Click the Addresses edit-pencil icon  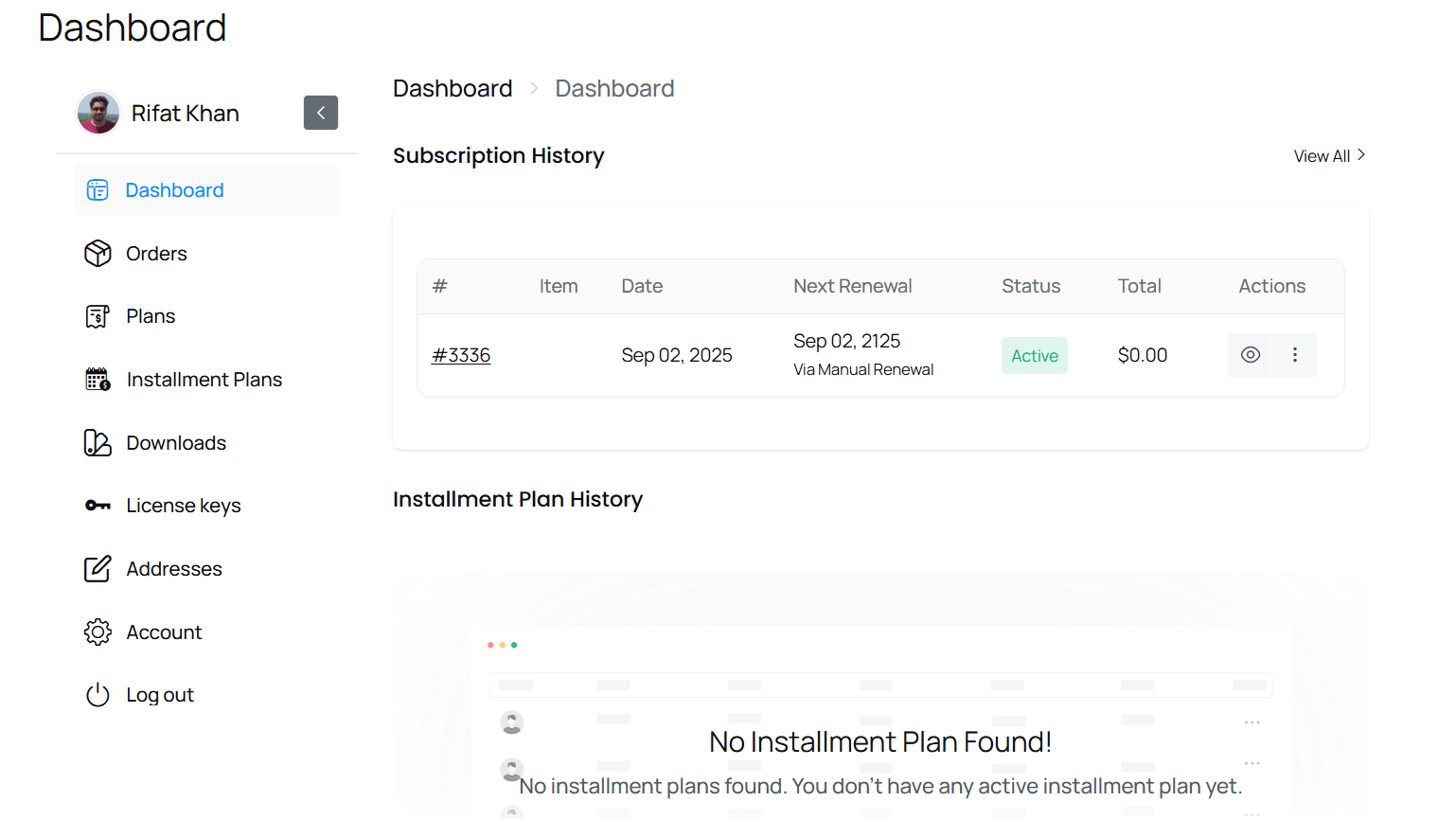[98, 568]
